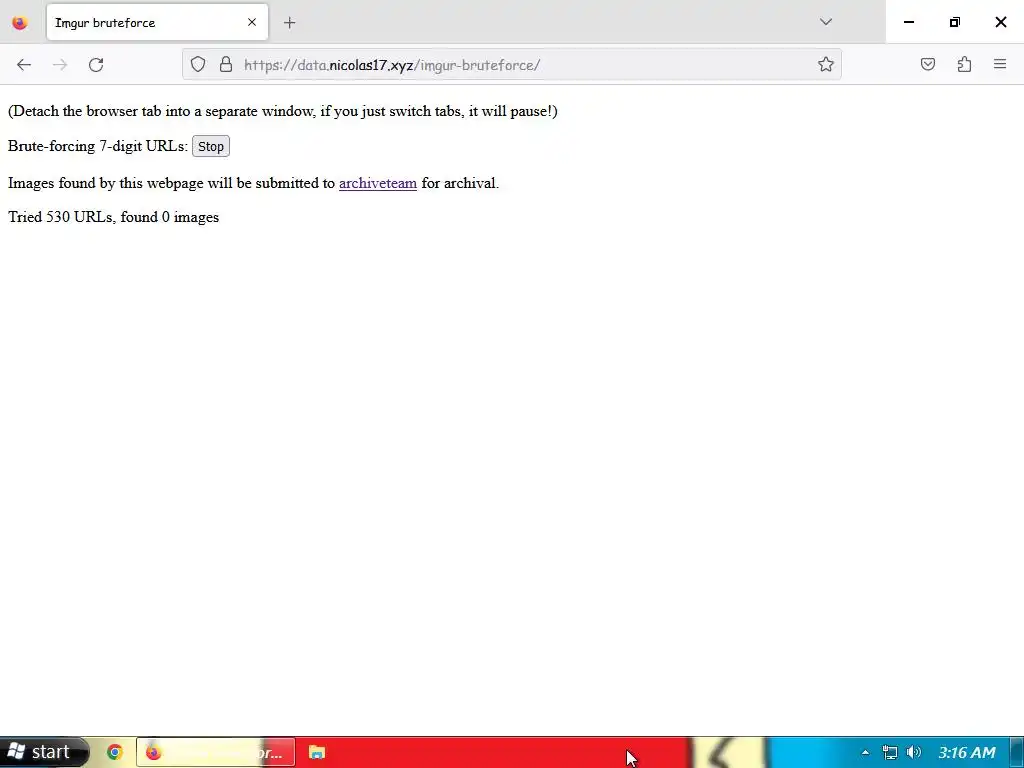The image size is (1024, 768).
Task: Open the tracking protection shield icon
Action: coord(198,65)
